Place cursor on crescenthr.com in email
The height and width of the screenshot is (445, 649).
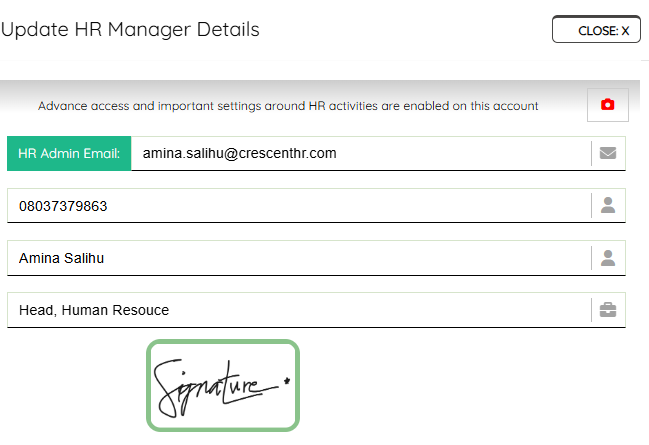pos(288,154)
